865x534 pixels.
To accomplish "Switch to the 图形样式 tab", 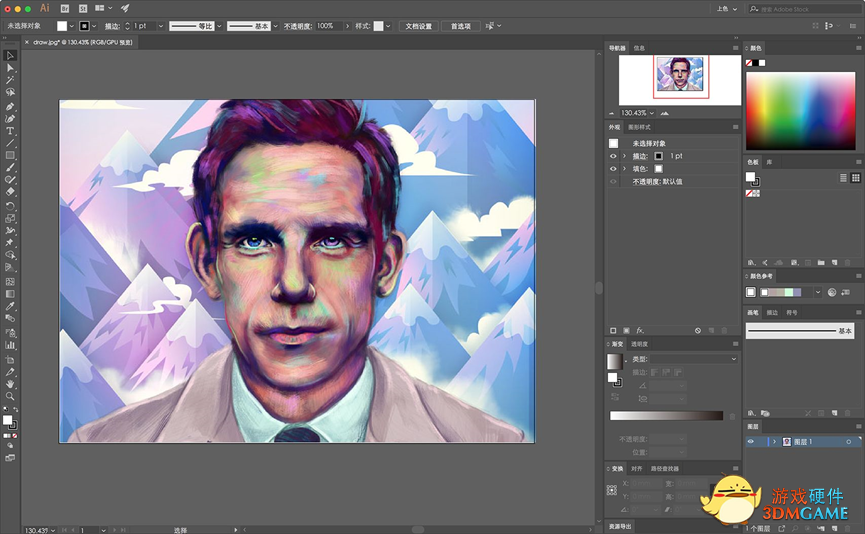I will click(x=639, y=127).
